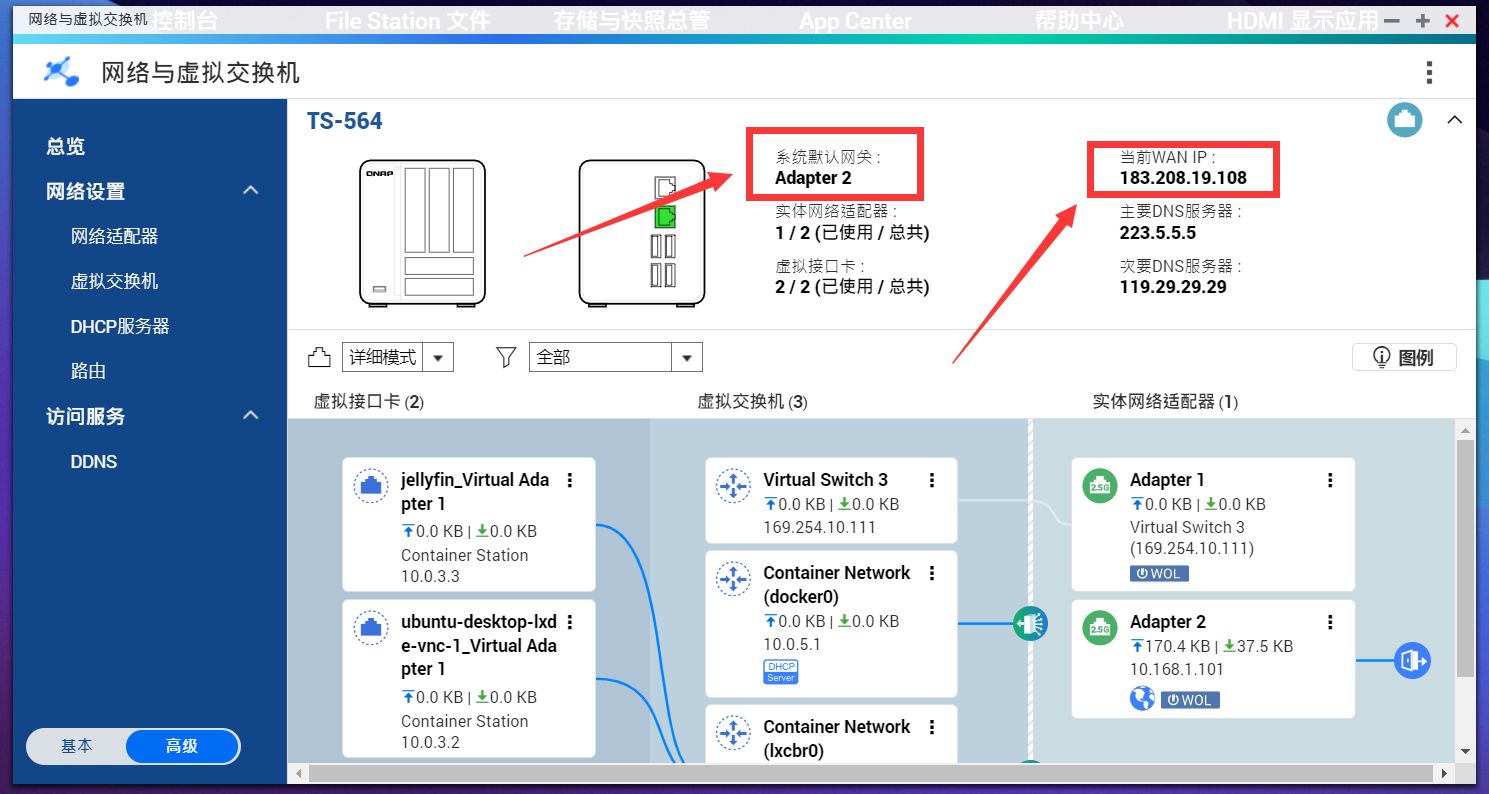The width and height of the screenshot is (1489, 794).
Task: Click the 图例 legend button
Action: pyautogui.click(x=1404, y=357)
